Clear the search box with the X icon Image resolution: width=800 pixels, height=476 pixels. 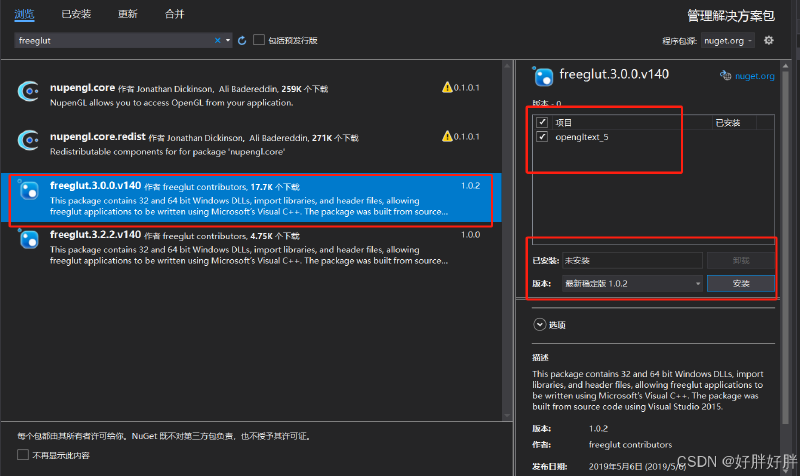[x=217, y=40]
